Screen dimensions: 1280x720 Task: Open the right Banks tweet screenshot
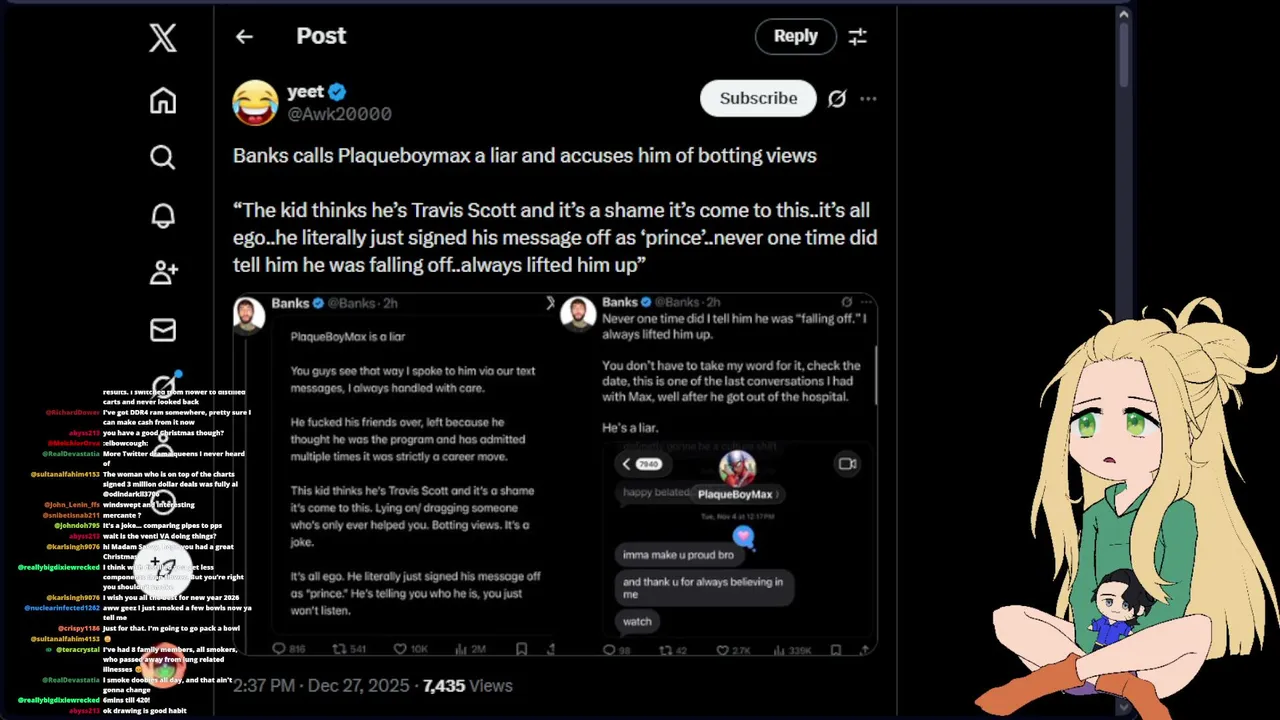click(x=717, y=474)
